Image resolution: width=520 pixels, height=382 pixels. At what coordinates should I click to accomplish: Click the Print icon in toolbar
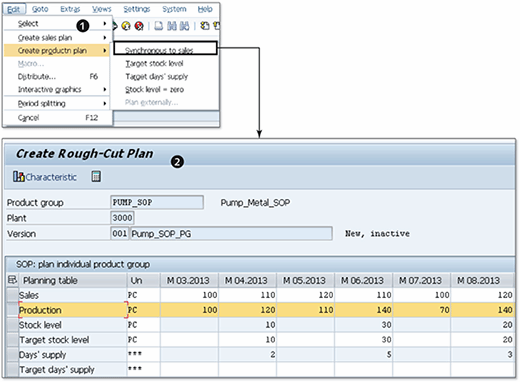(x=159, y=26)
